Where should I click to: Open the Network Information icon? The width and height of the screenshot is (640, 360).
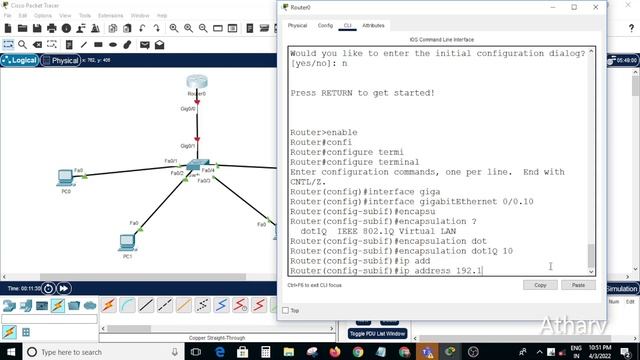click(67, 28)
